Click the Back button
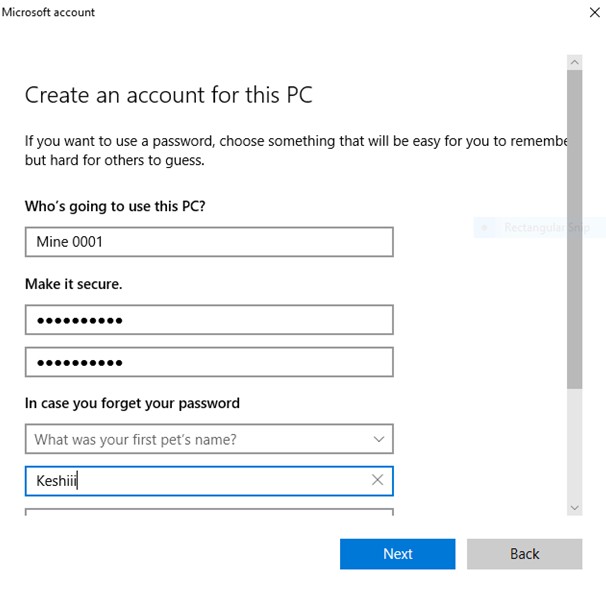 [524, 554]
